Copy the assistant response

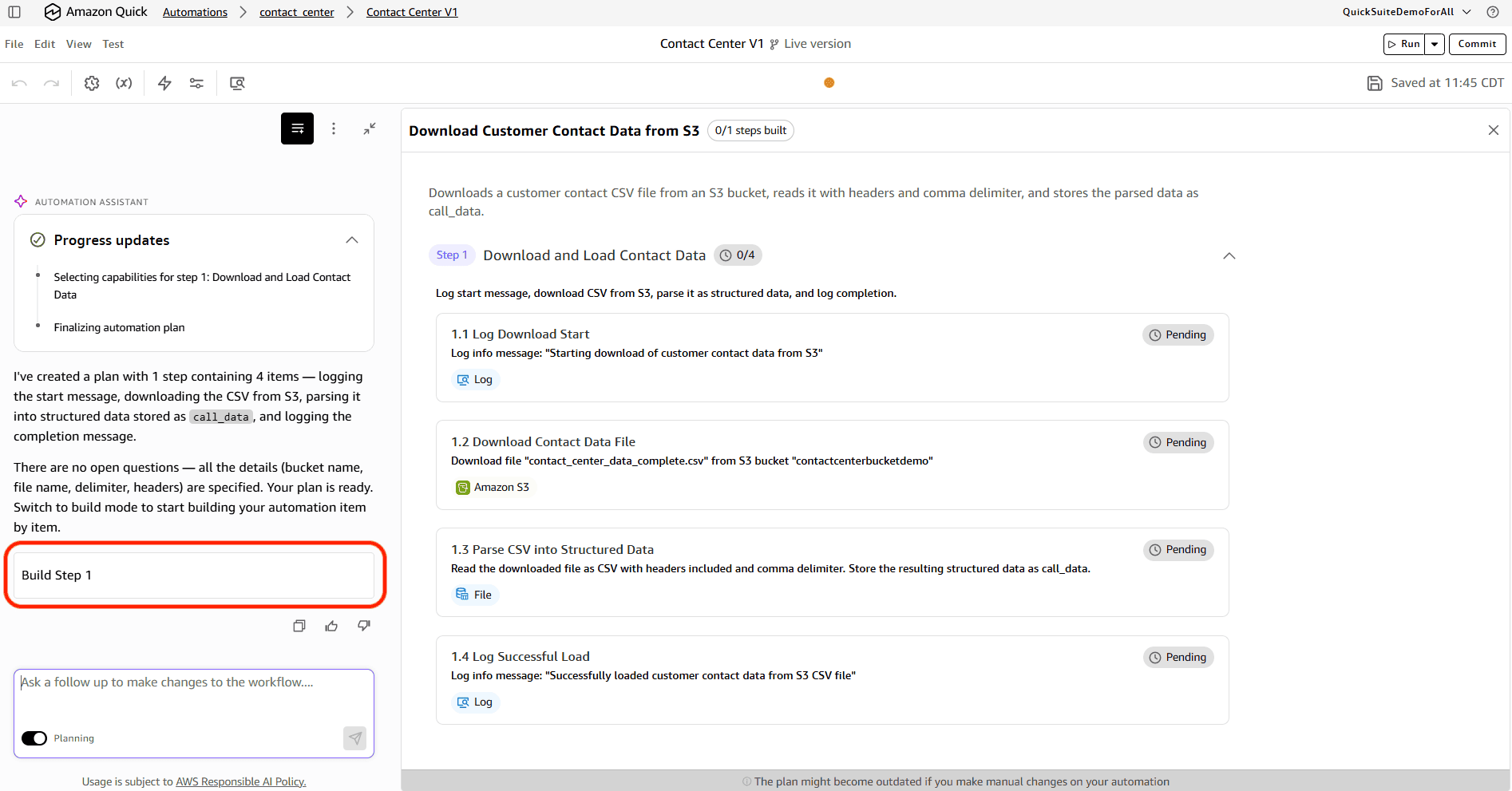point(299,626)
